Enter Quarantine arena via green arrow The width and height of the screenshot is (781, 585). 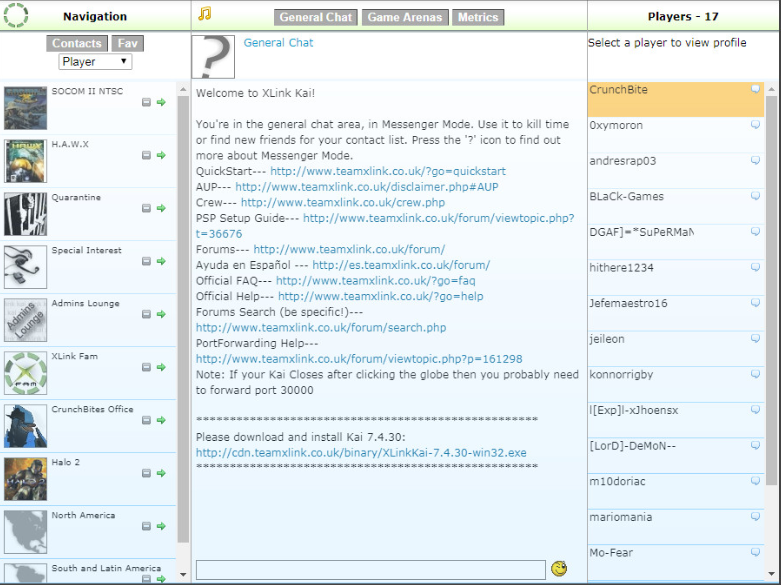161,208
